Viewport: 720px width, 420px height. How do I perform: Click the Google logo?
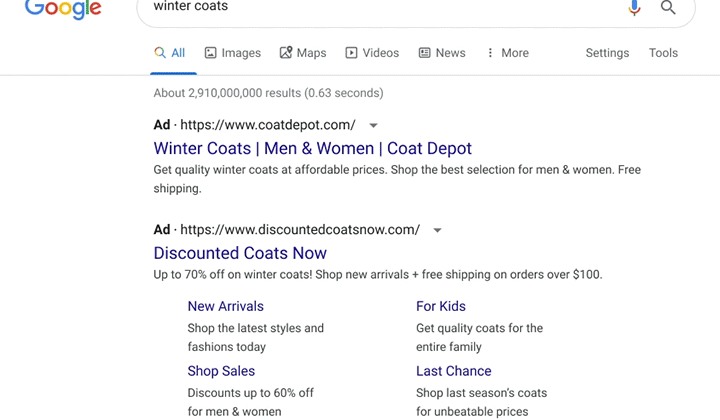[x=63, y=9]
